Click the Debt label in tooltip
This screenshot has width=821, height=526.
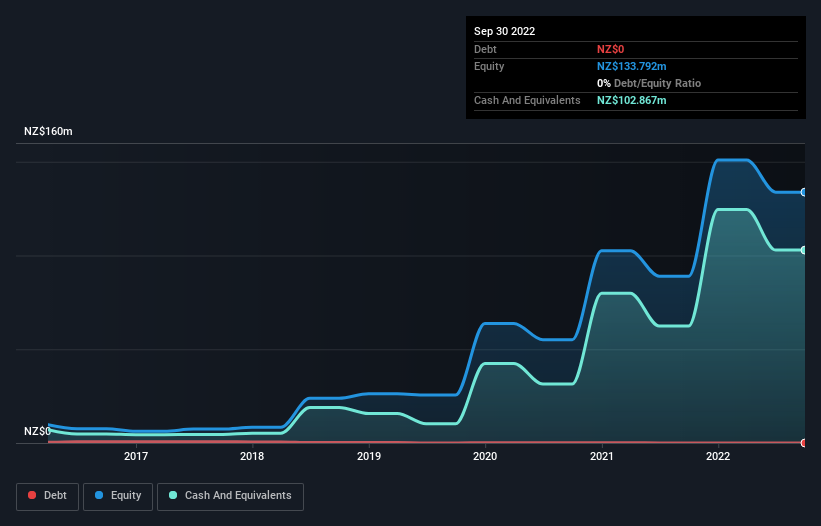[x=485, y=49]
